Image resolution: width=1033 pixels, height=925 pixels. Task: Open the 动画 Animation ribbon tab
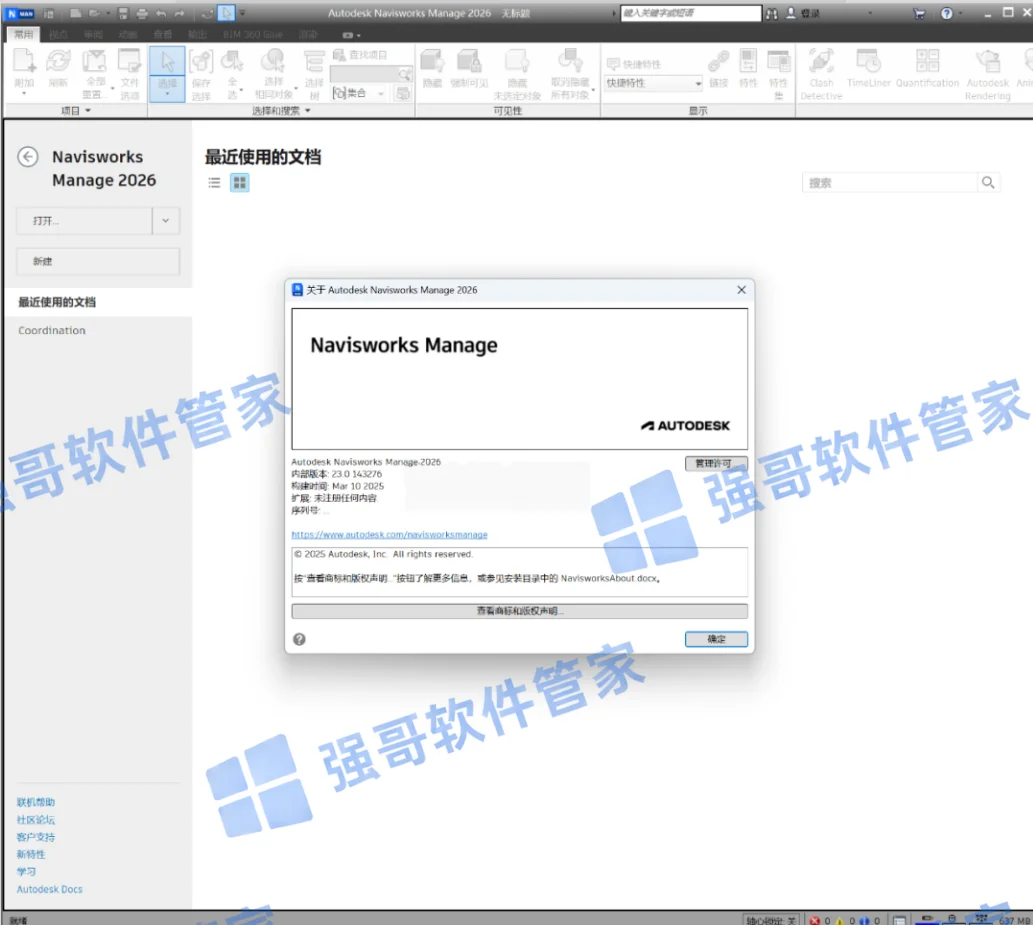coord(128,34)
